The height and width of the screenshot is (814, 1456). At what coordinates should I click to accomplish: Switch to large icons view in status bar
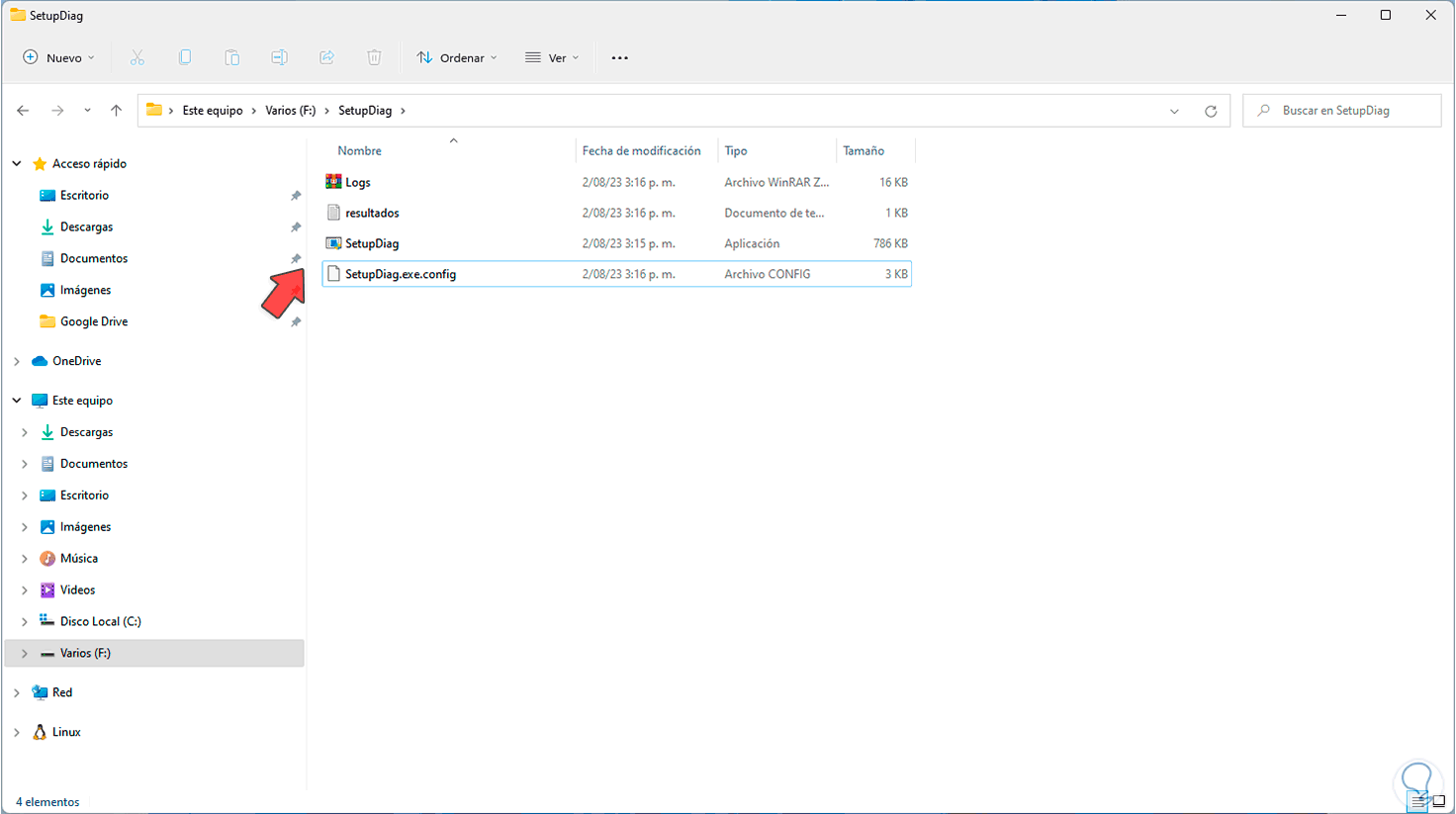coord(1438,802)
